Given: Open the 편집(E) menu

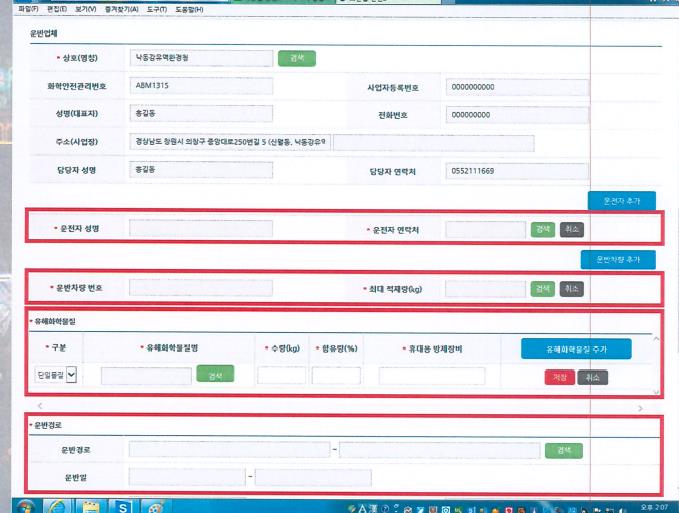Looking at the screenshot, I should tap(57, 9).
